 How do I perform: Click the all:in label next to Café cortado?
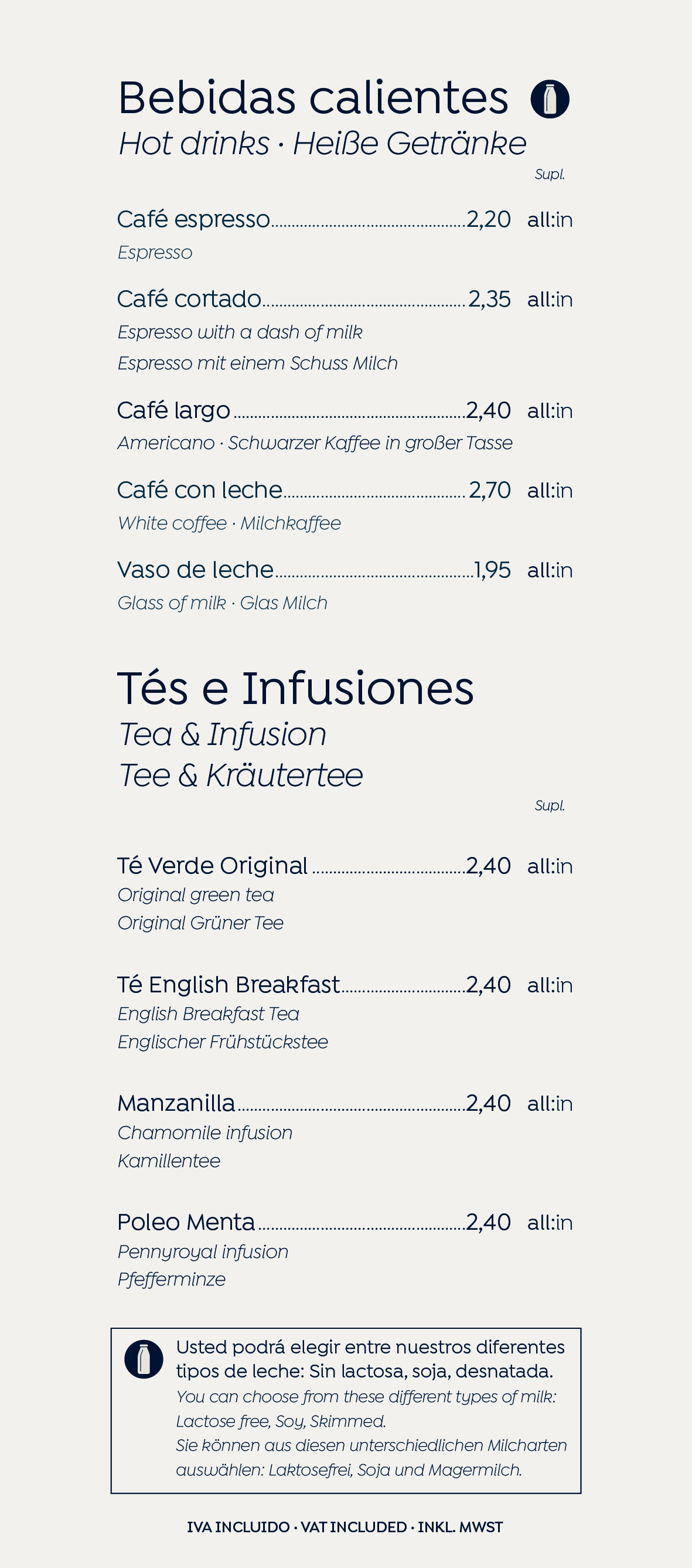(x=550, y=300)
